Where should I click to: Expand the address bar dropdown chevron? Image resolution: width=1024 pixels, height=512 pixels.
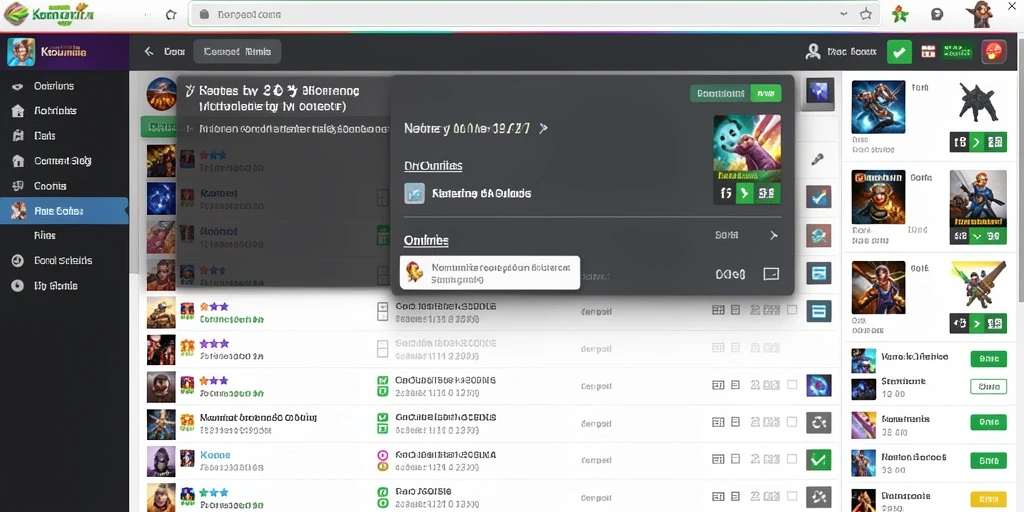point(844,14)
